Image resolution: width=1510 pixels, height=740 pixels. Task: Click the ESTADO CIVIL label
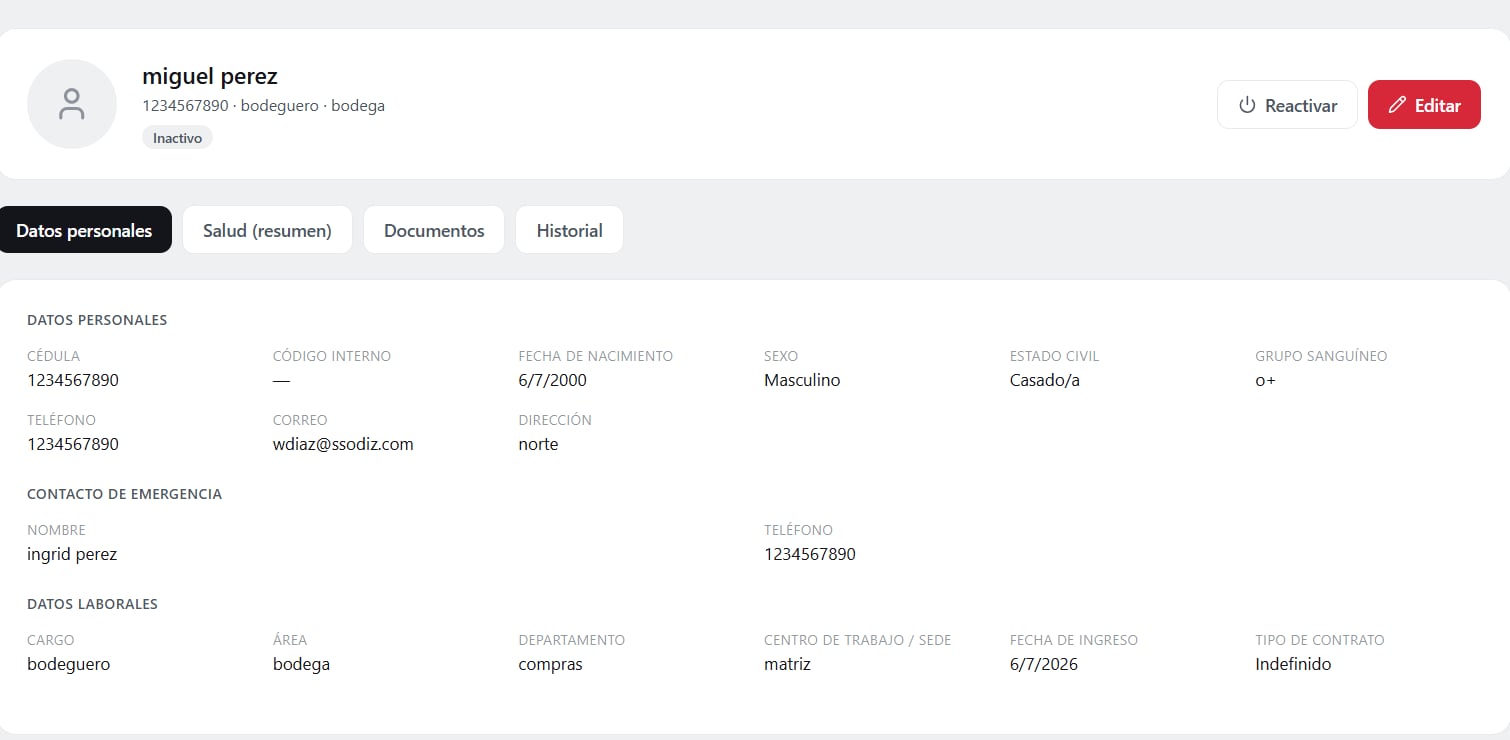(1054, 356)
